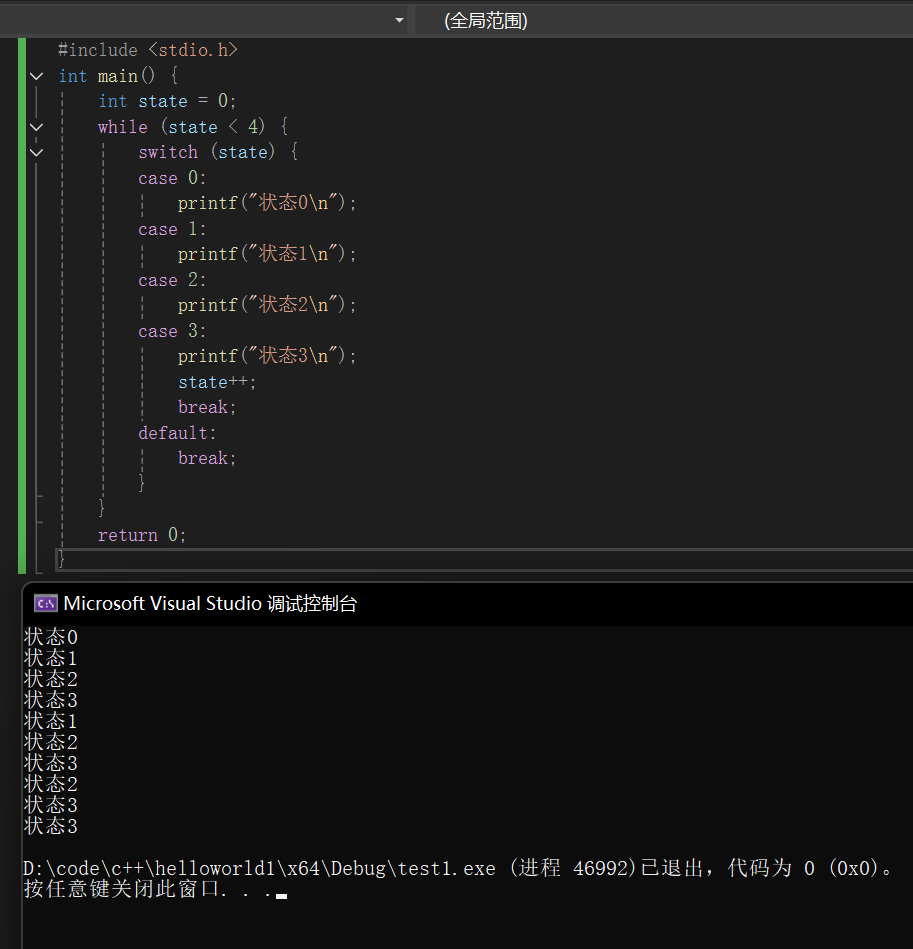The width and height of the screenshot is (913, 949).
Task: Click the printf("状态1\n") statement
Action: (267, 254)
